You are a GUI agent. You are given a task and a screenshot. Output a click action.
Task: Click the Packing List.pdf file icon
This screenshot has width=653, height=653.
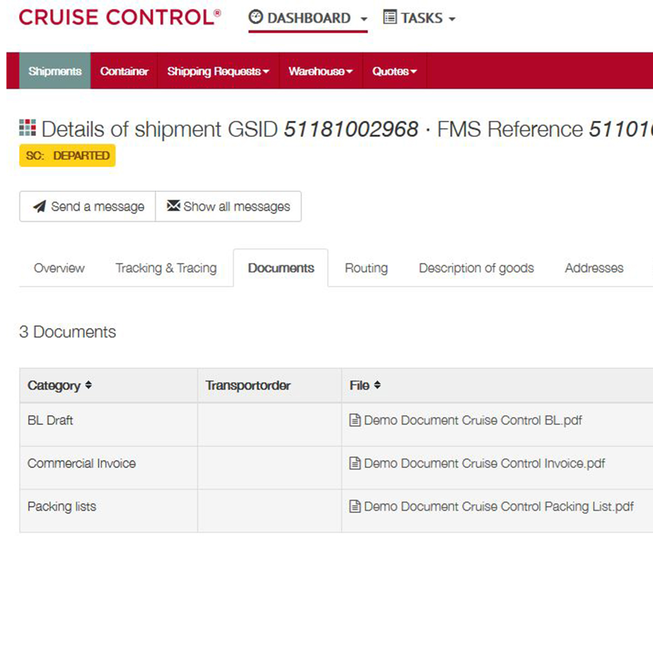[x=355, y=506]
